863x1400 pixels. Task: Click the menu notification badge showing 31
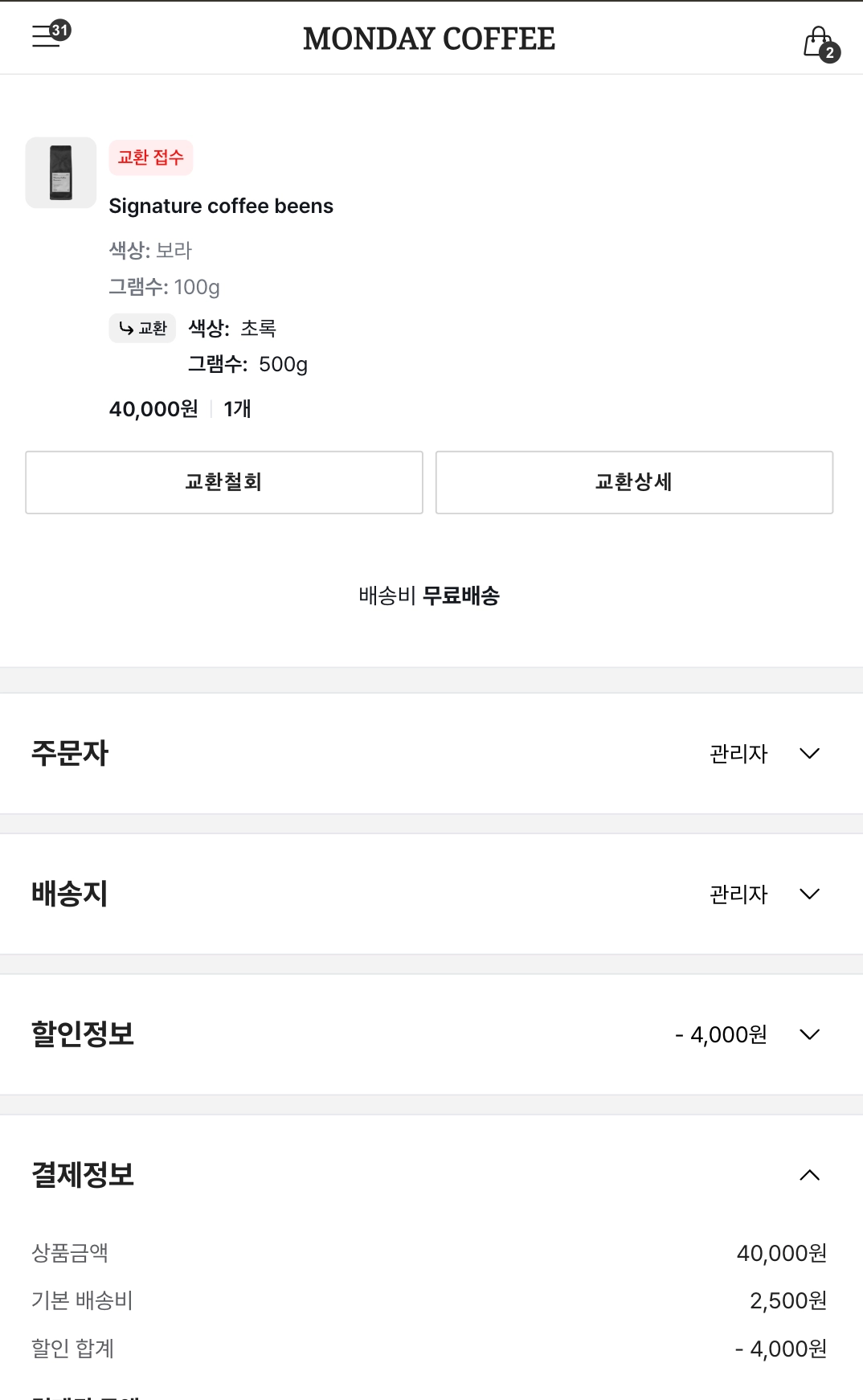tap(60, 31)
